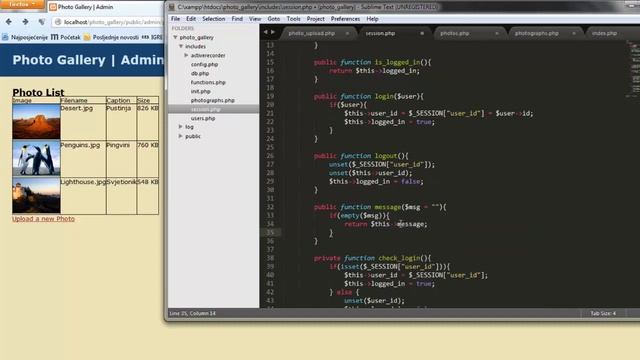Click the previous-tab left arrow in editor
This screenshot has height=360, width=640.
pyautogui.click(x=265, y=32)
